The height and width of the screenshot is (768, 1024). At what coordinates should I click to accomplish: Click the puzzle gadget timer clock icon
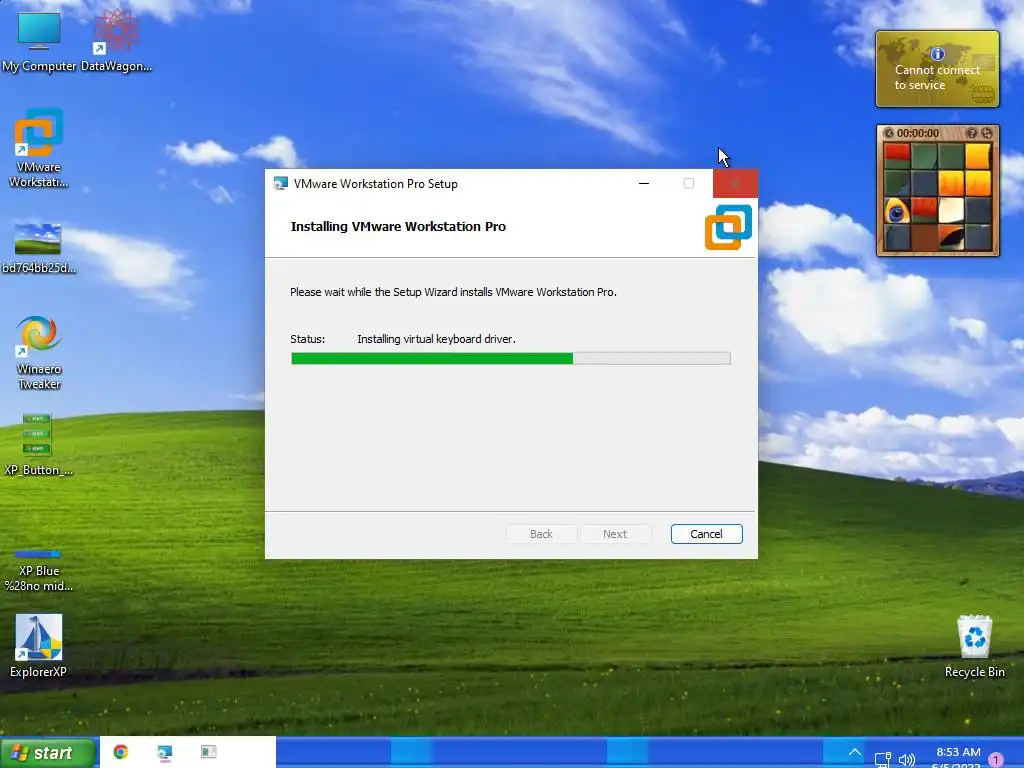pyautogui.click(x=888, y=133)
